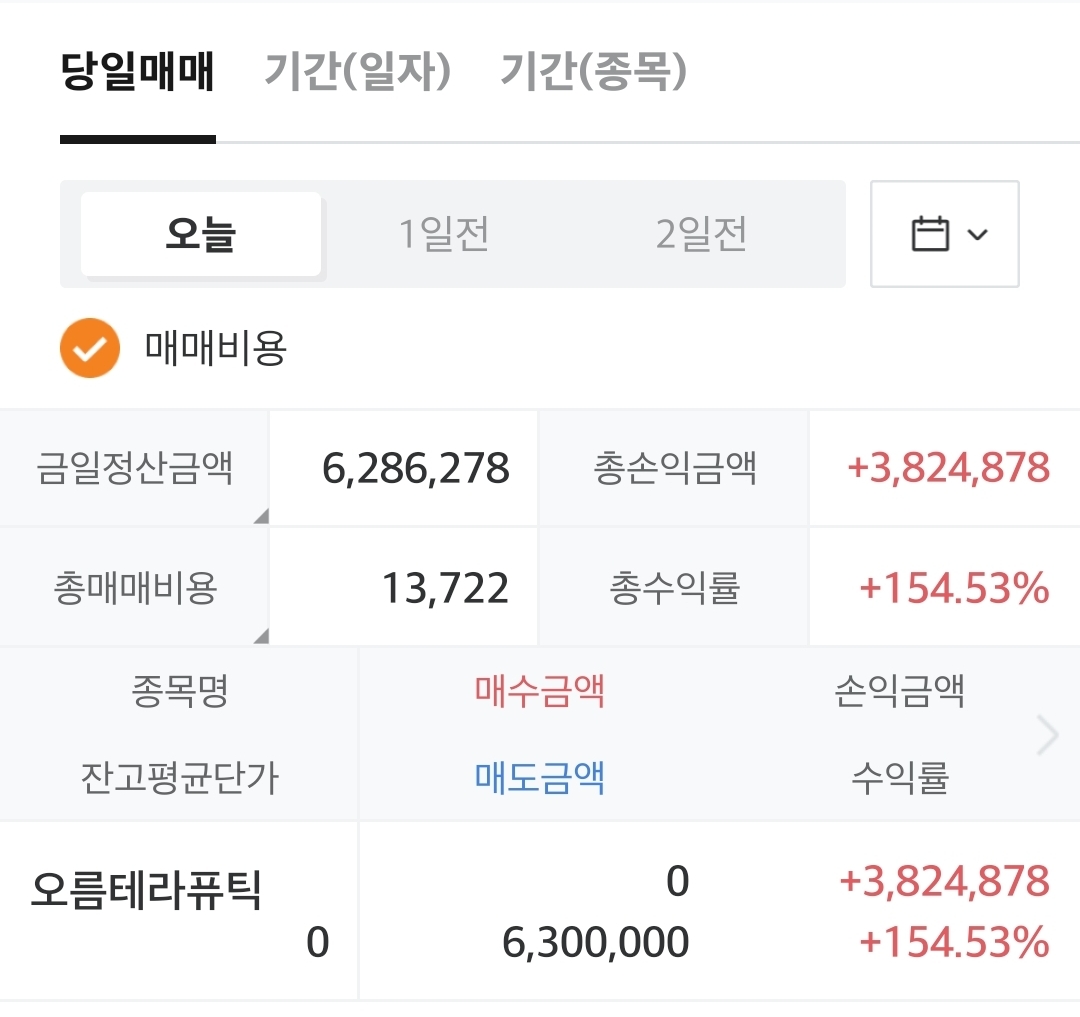
Task: Tap the 총손익금액 value +3,824,878
Action: click(x=948, y=468)
